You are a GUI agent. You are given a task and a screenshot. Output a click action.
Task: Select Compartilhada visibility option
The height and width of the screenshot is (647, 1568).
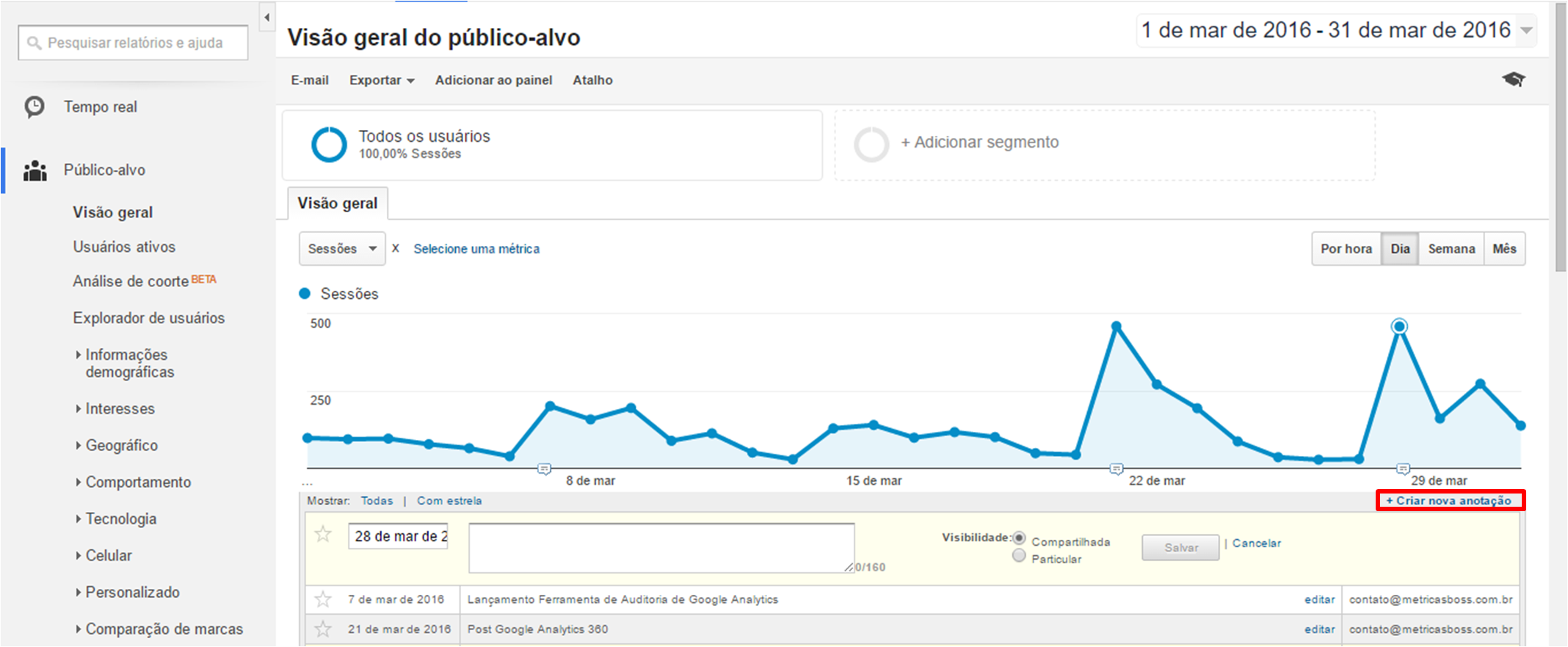(1019, 538)
